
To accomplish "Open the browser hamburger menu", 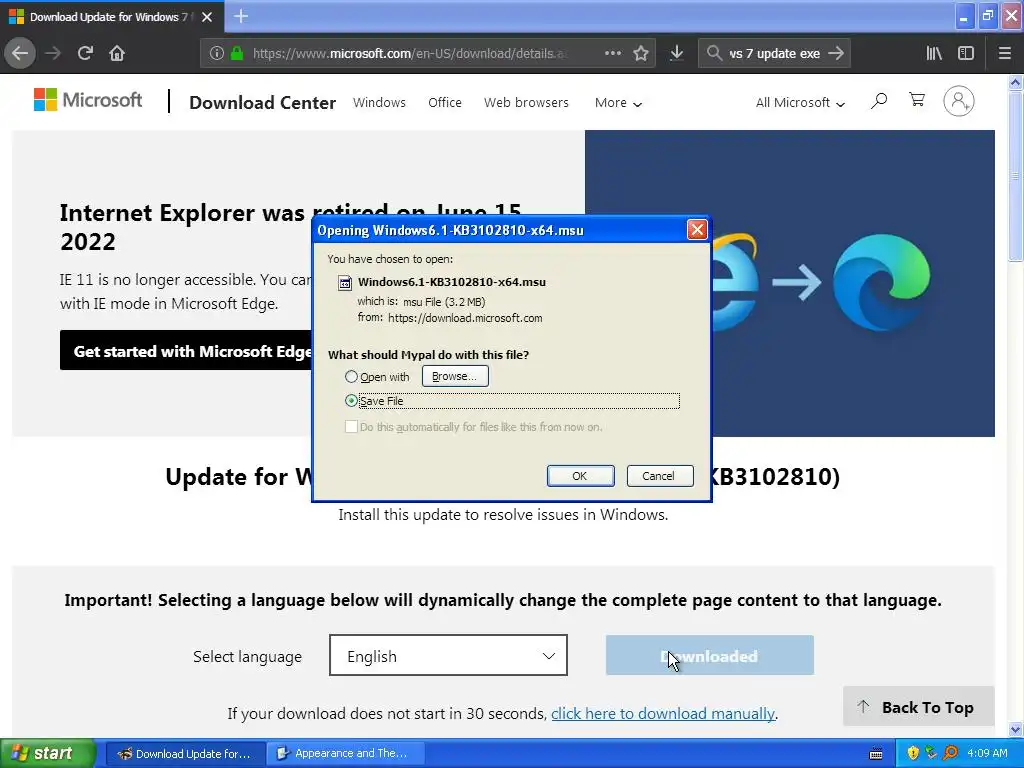I will (1005, 53).
